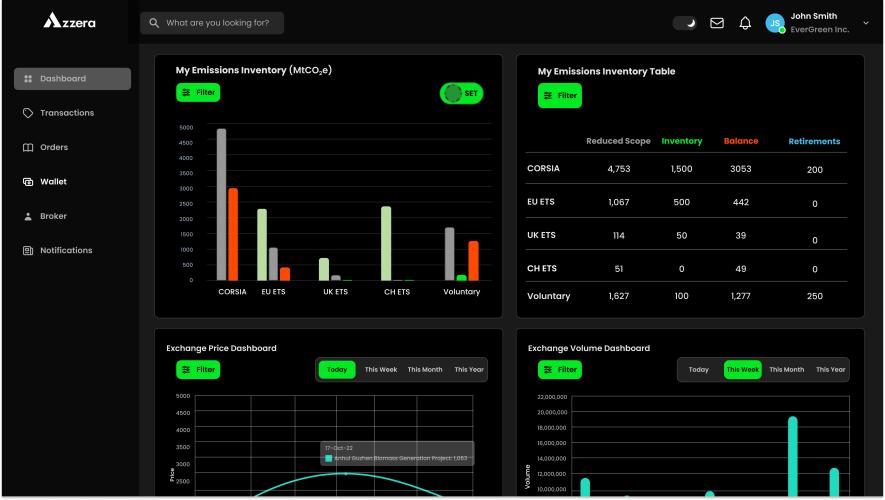Click the JS user avatar
Viewport: 885px width, 500px height.
pos(775,22)
